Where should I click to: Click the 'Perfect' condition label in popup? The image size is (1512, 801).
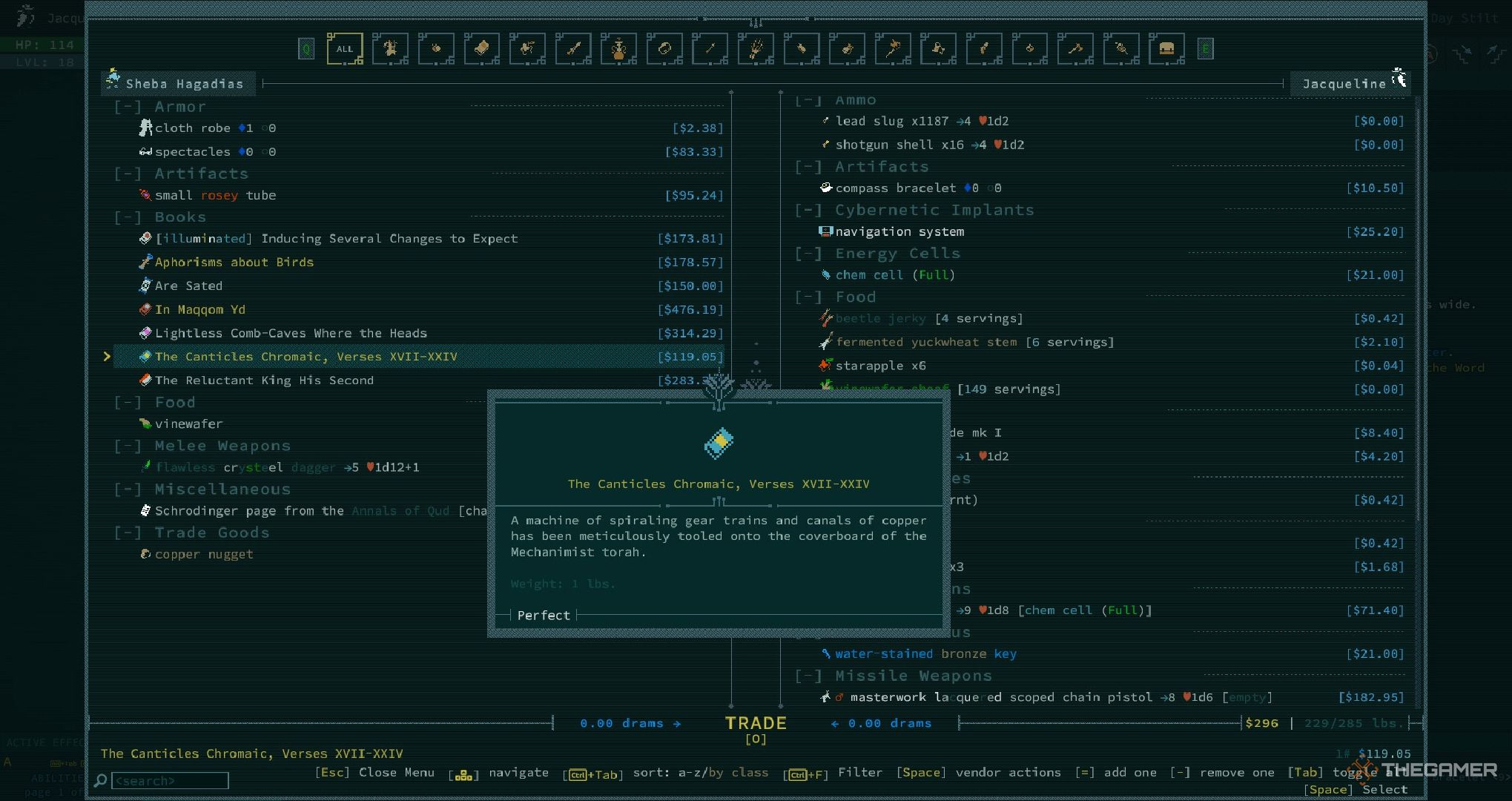(544, 615)
